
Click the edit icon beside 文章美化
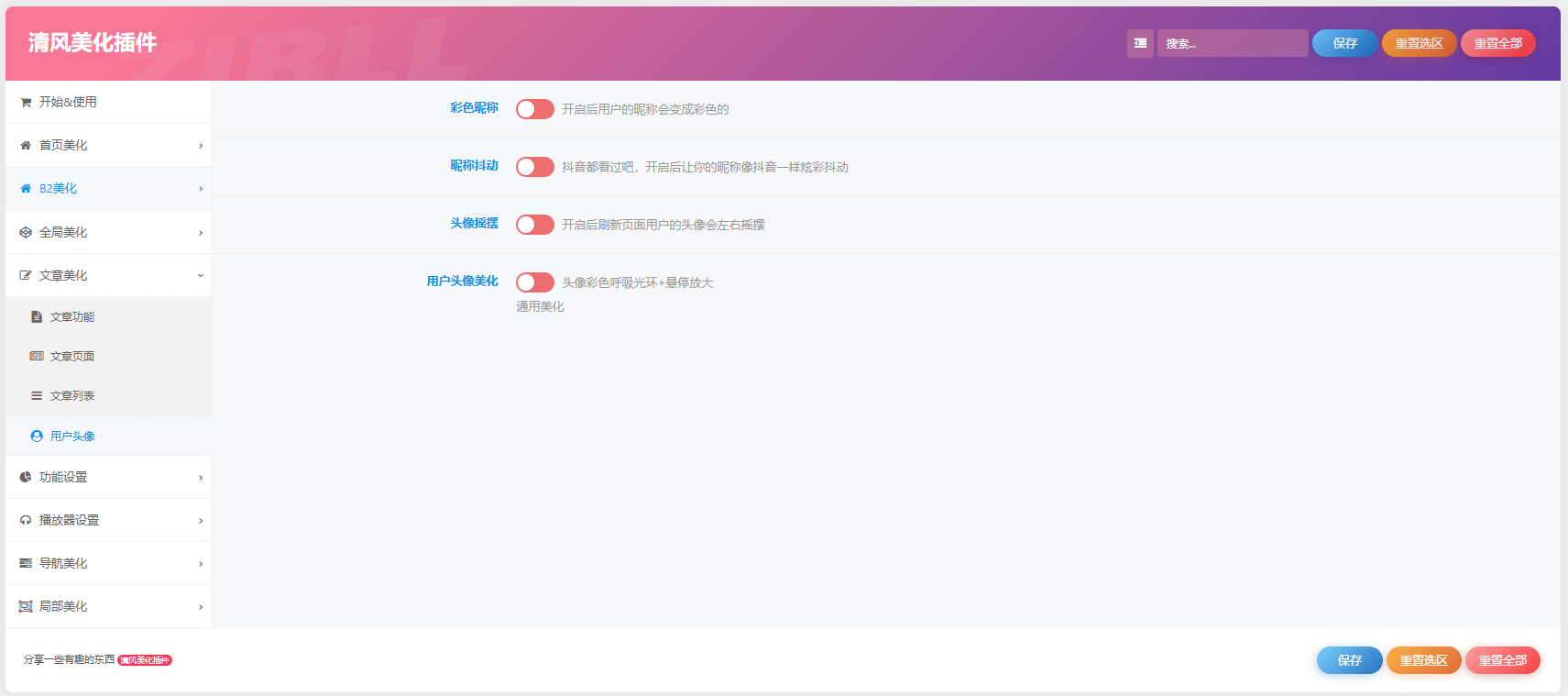click(26, 276)
